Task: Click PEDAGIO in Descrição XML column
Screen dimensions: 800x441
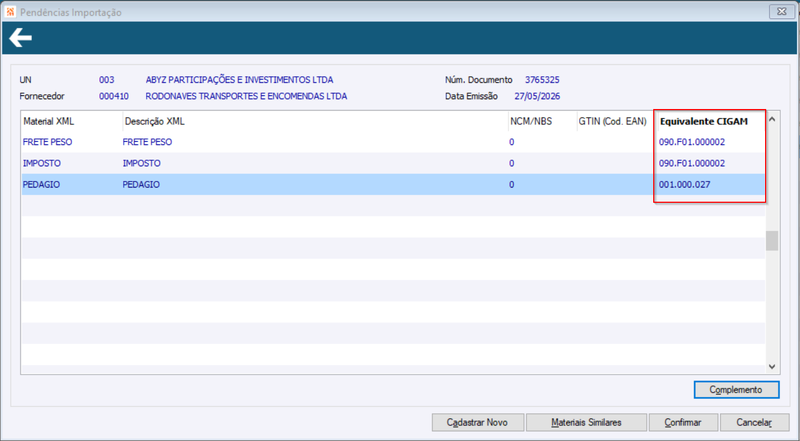Action: (141, 185)
